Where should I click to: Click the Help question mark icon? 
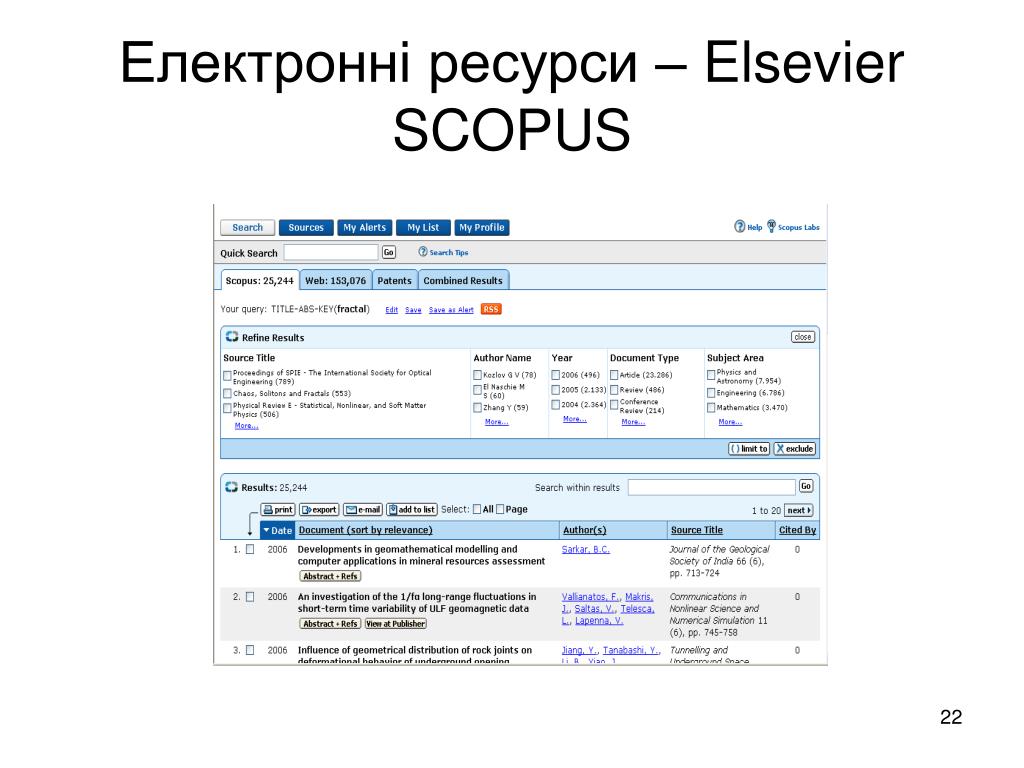(x=739, y=227)
